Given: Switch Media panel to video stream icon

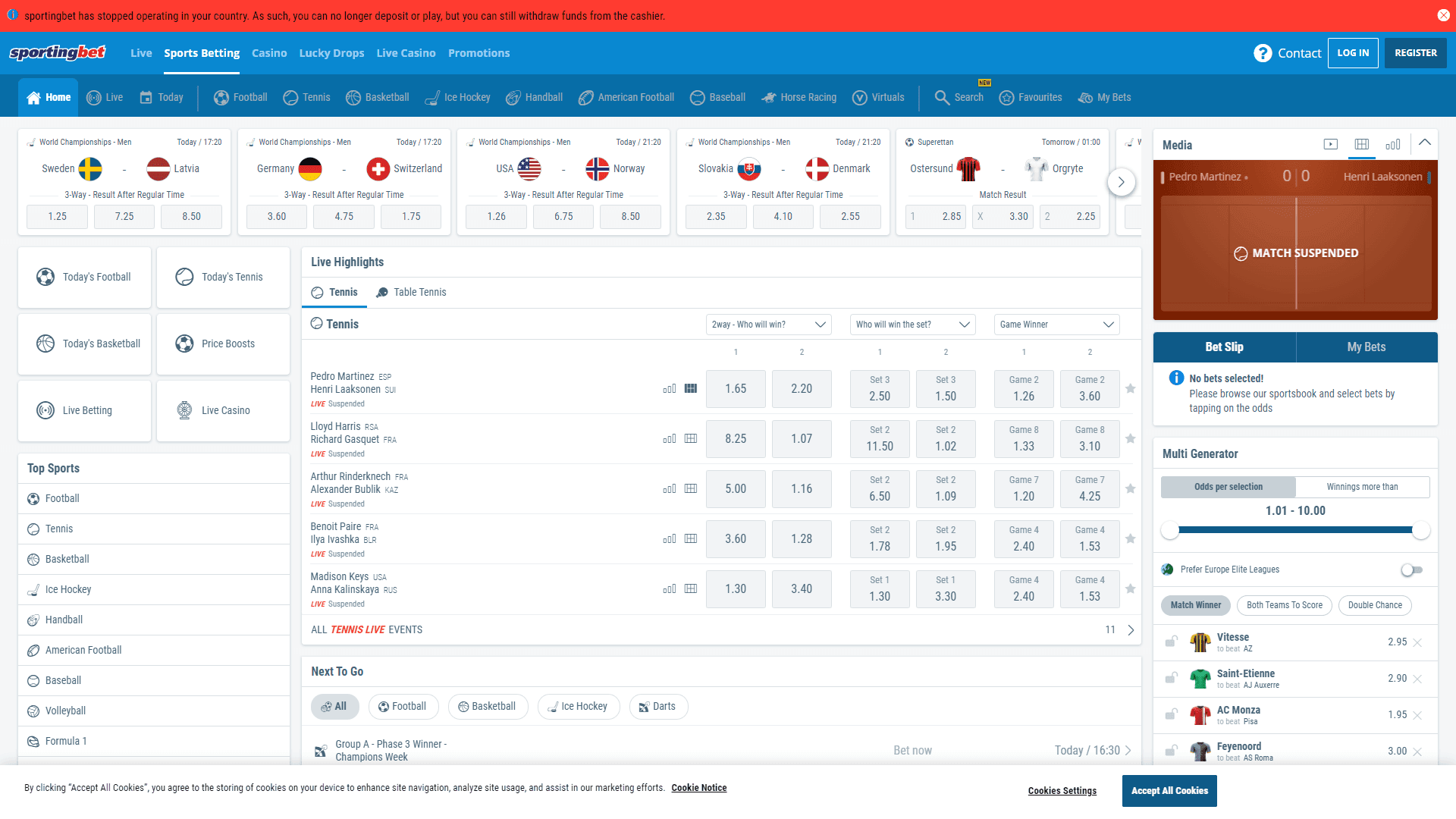Looking at the screenshot, I should (x=1330, y=144).
